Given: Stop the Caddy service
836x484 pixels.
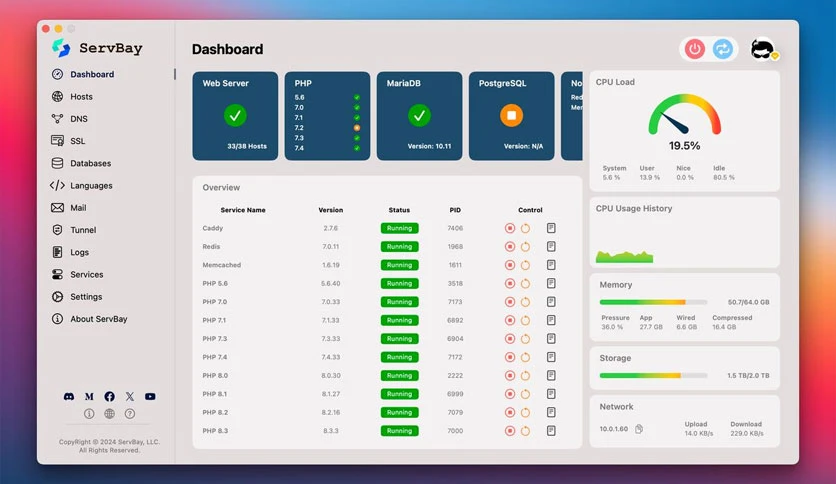Looking at the screenshot, I should point(510,228).
